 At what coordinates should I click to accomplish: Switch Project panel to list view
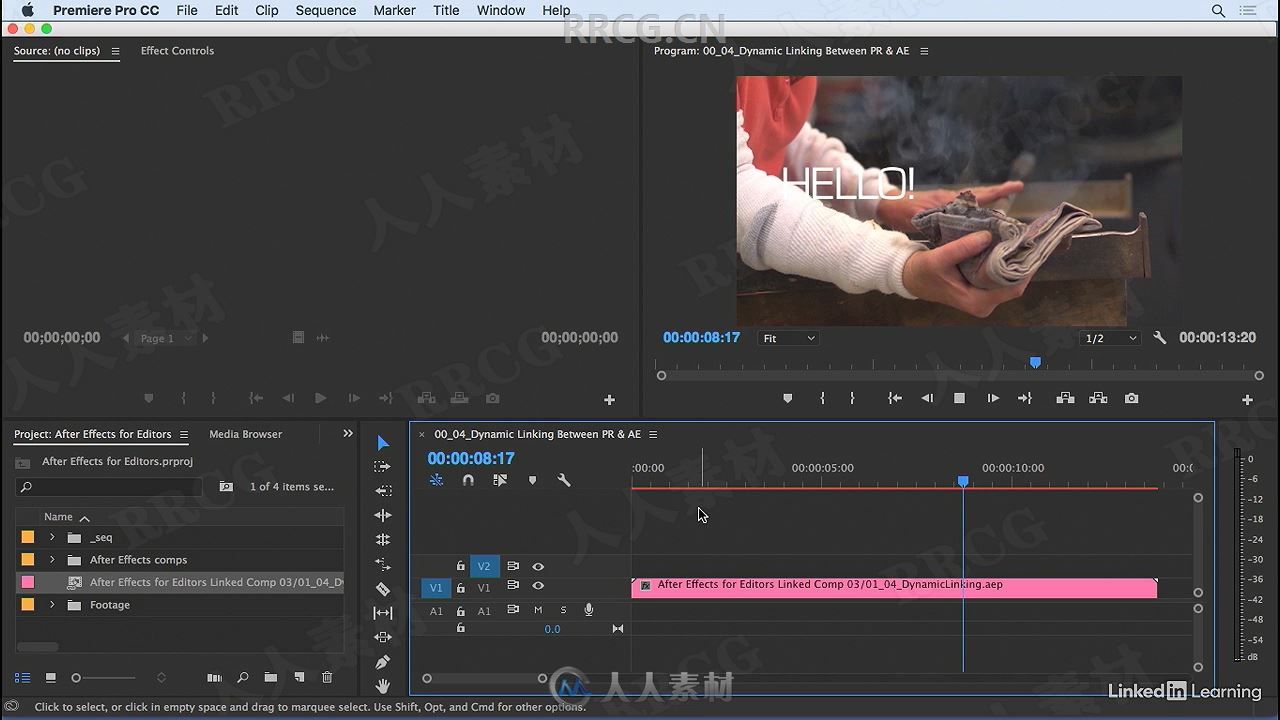(23, 678)
